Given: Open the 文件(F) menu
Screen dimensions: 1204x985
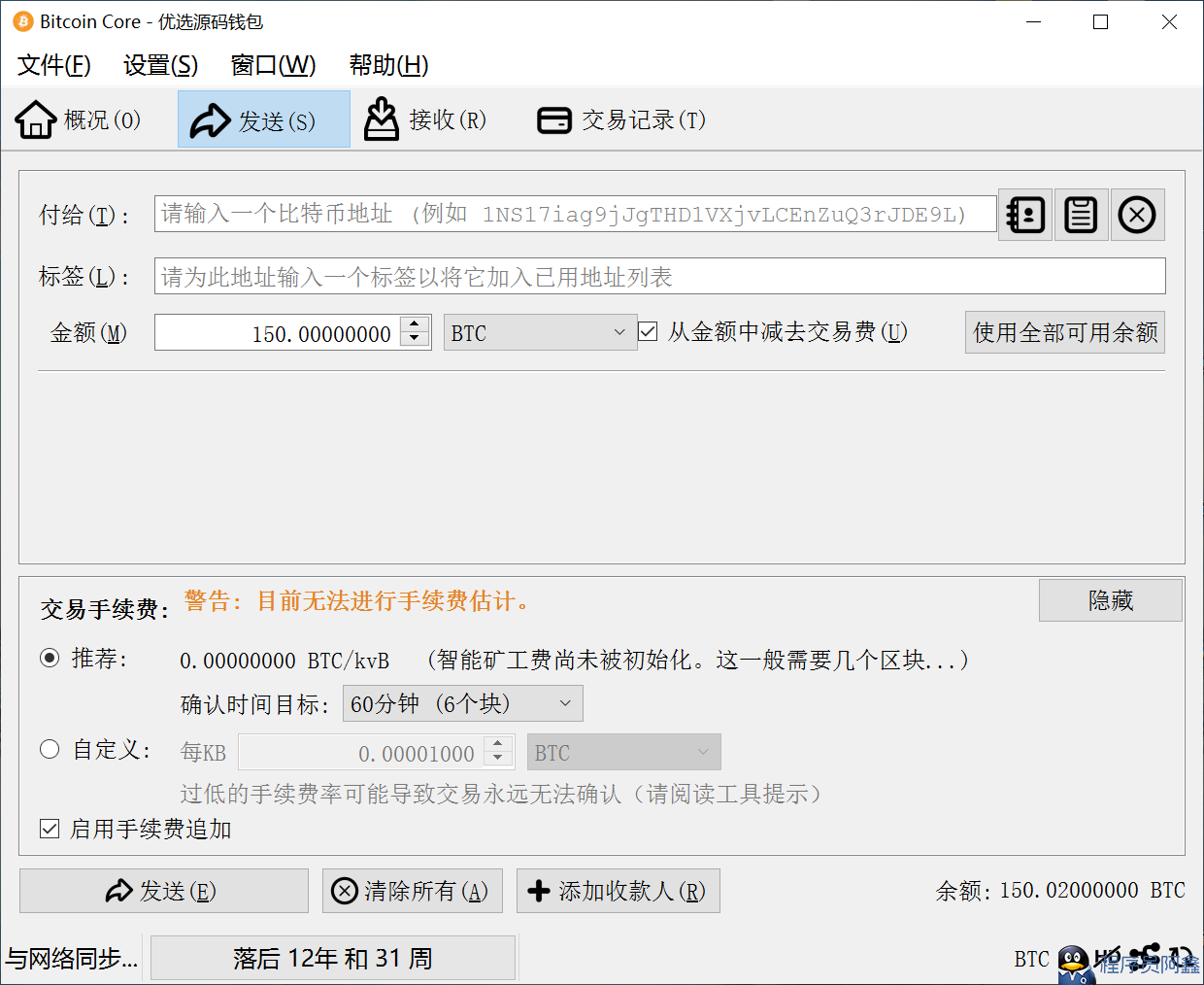Looking at the screenshot, I should [54, 65].
